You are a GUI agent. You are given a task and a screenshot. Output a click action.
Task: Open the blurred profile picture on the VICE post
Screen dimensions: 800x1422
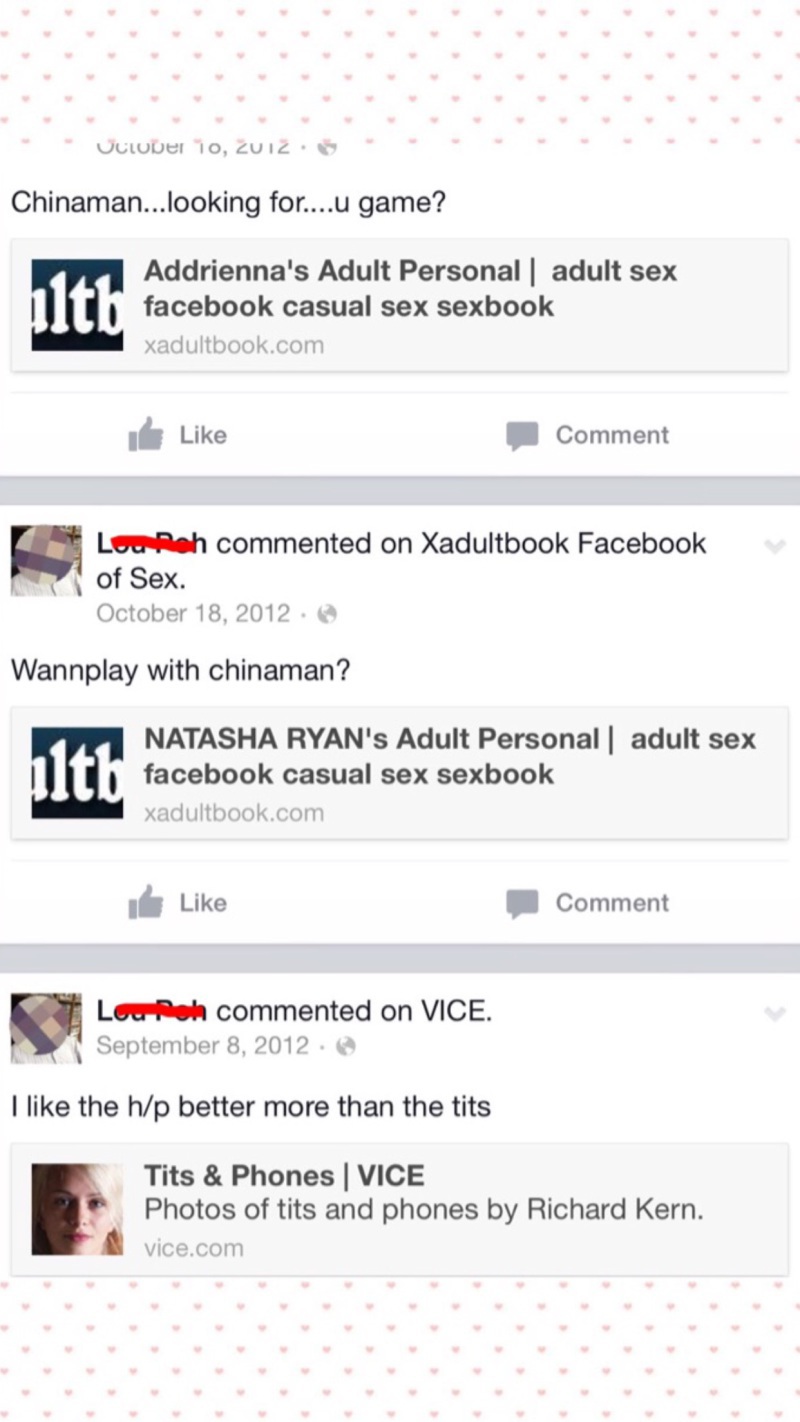pyautogui.click(x=46, y=1029)
